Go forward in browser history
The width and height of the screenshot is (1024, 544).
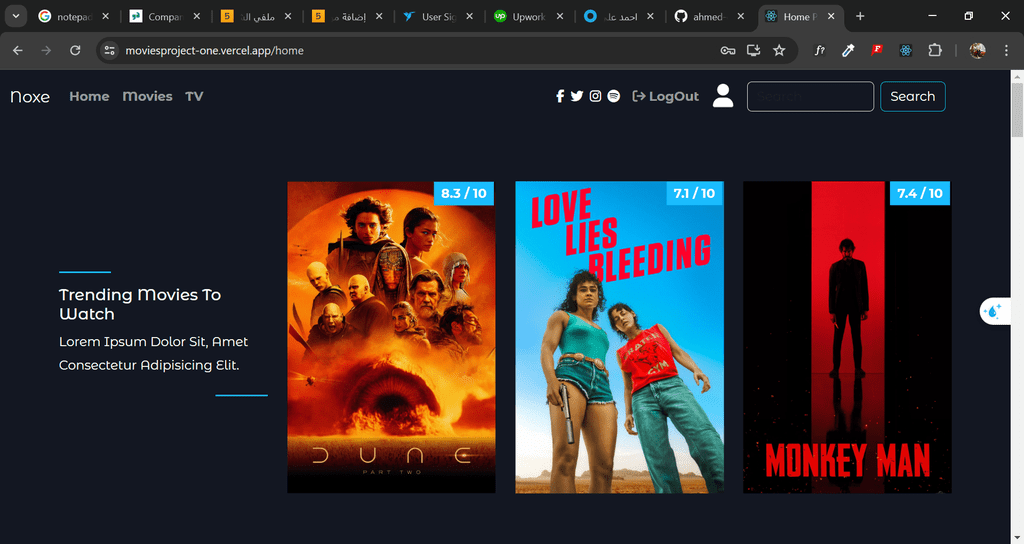tap(46, 50)
